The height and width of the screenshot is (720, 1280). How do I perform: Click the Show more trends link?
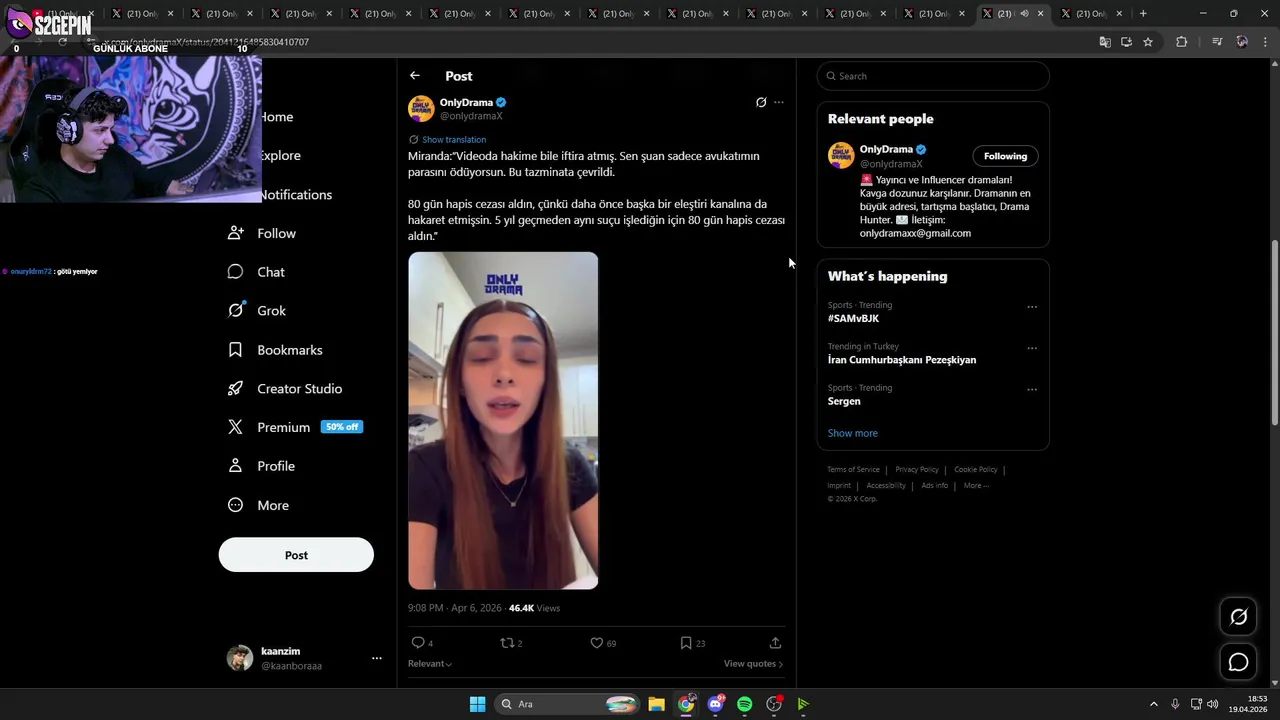point(852,433)
